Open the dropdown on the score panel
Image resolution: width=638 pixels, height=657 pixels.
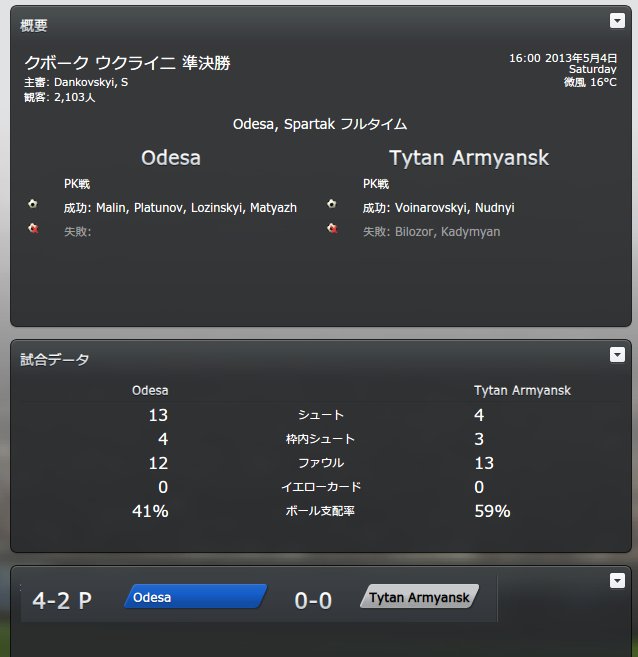[x=617, y=581]
